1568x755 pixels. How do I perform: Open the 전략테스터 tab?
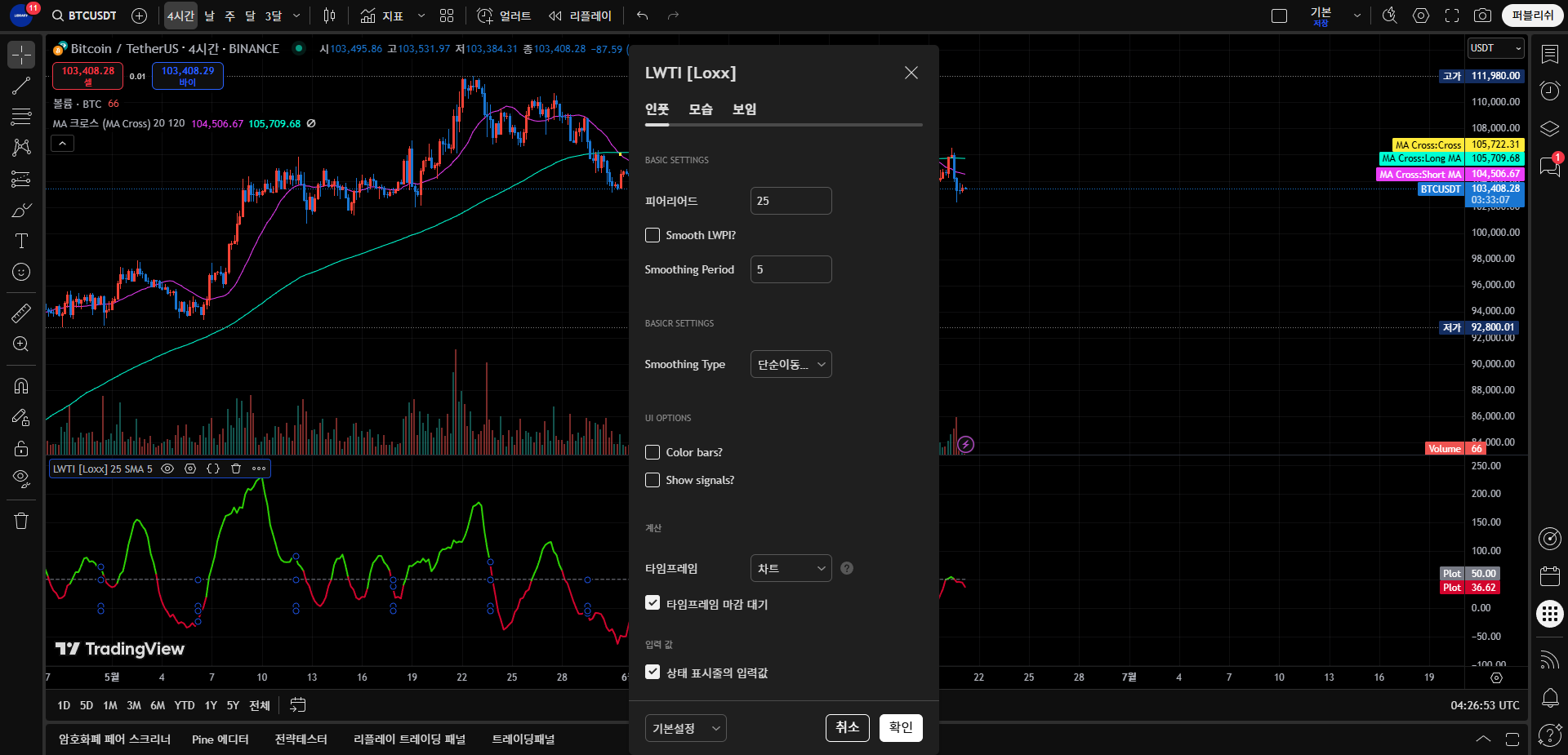(x=301, y=739)
